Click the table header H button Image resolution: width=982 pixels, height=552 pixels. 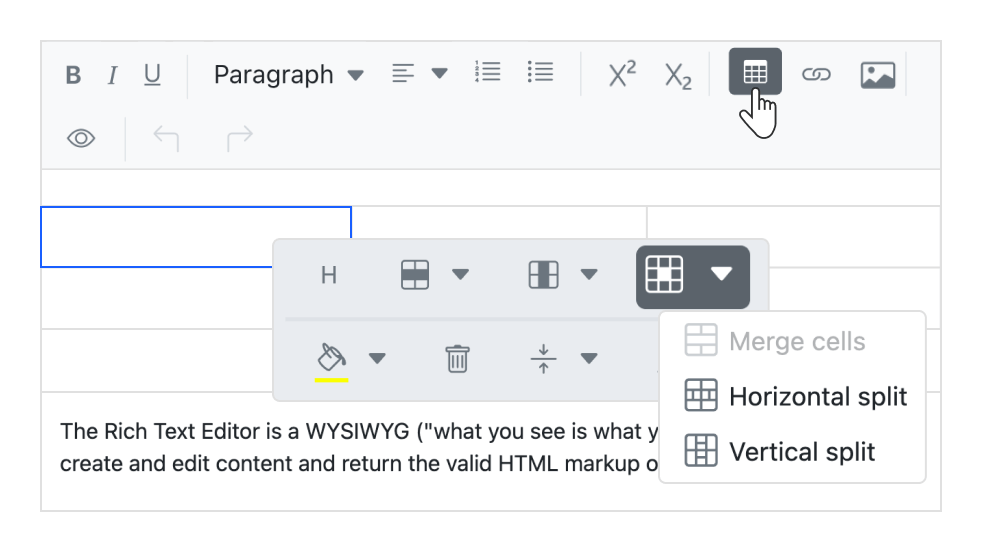328,274
